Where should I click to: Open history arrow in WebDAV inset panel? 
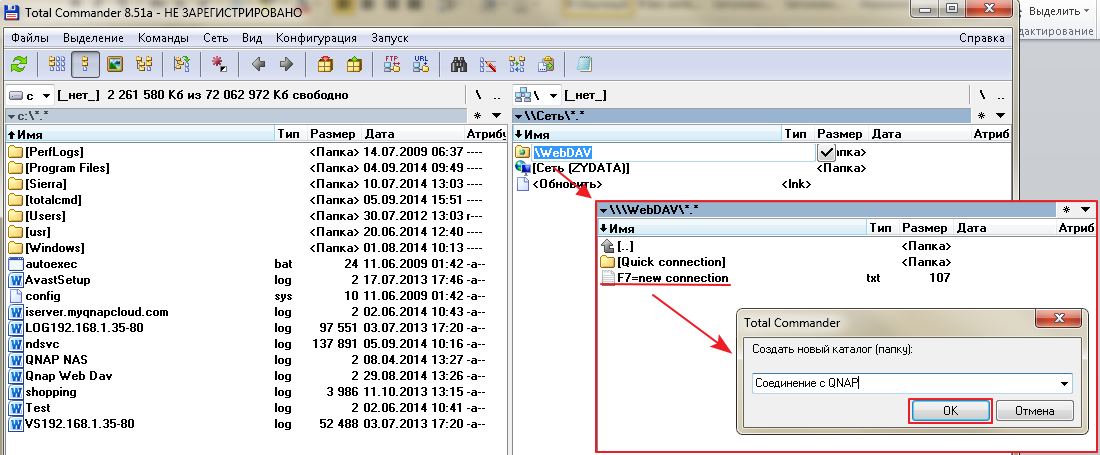pos(1085,209)
